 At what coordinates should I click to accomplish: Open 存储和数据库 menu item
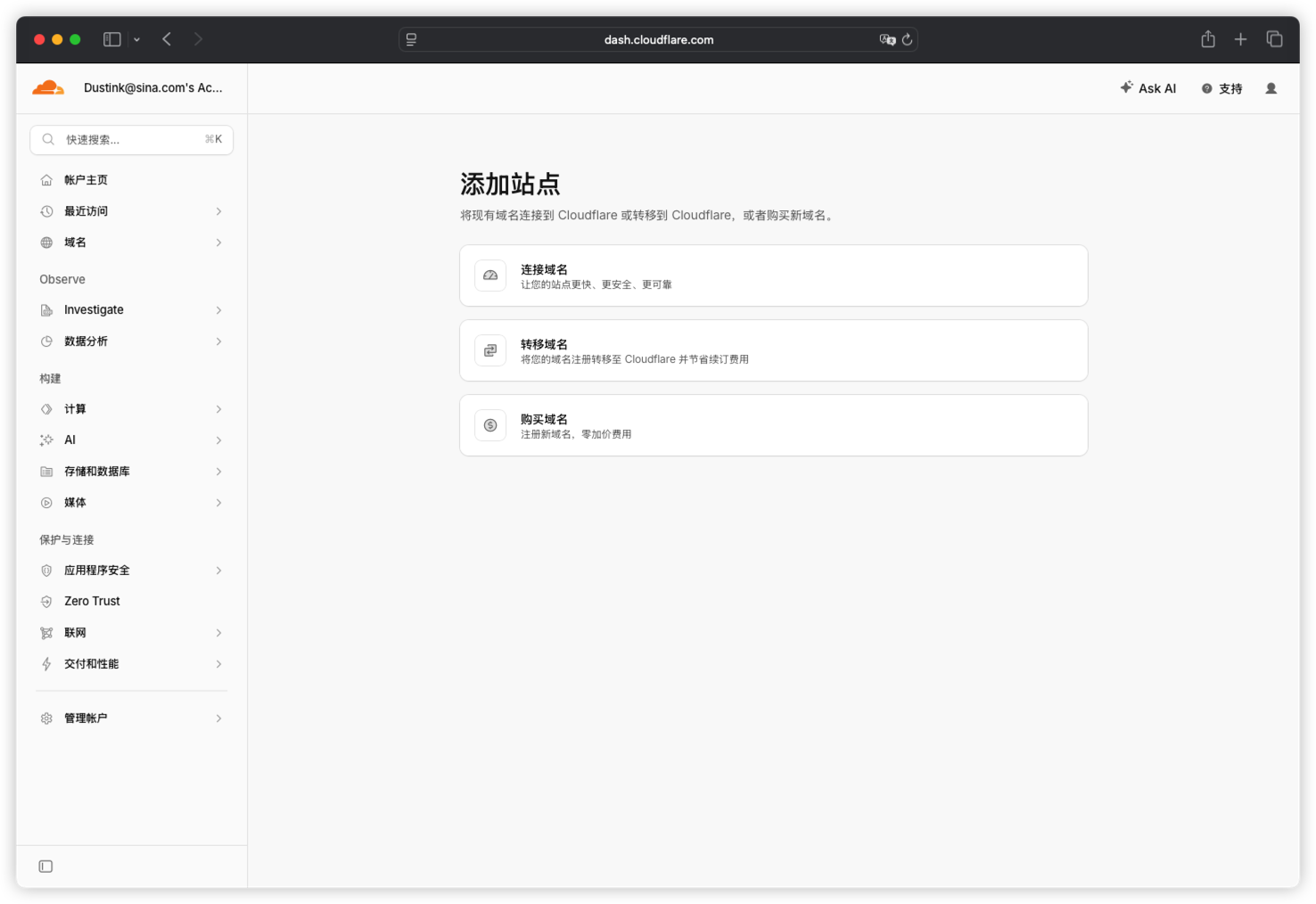point(132,472)
